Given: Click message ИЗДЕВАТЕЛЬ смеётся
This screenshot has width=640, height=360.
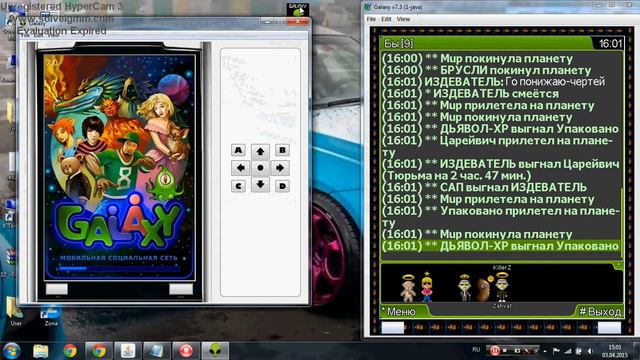Looking at the screenshot, I should click(471, 93).
